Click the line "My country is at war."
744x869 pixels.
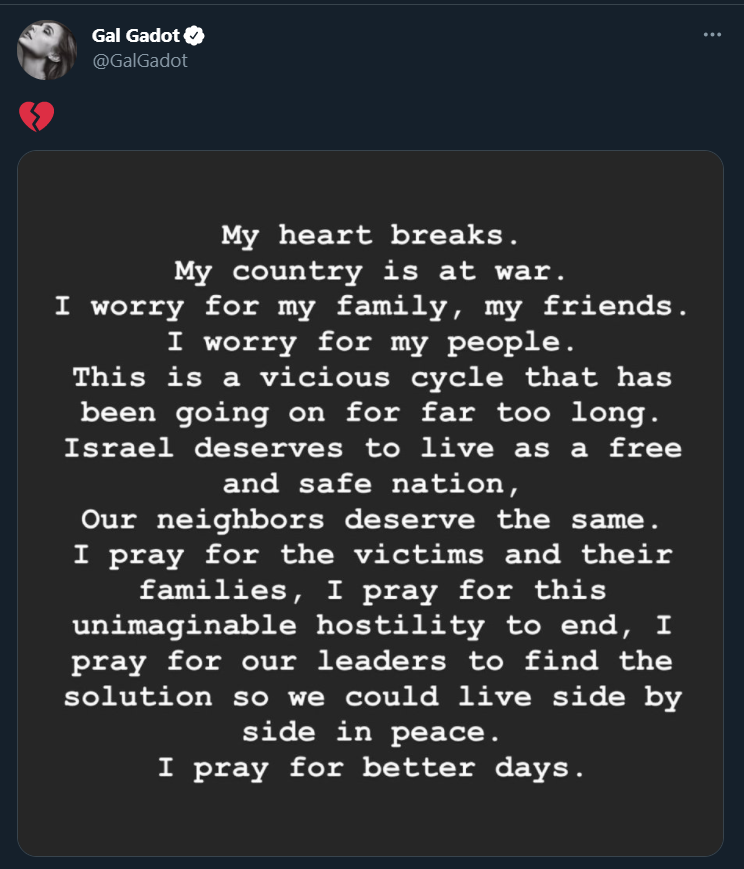tap(370, 271)
